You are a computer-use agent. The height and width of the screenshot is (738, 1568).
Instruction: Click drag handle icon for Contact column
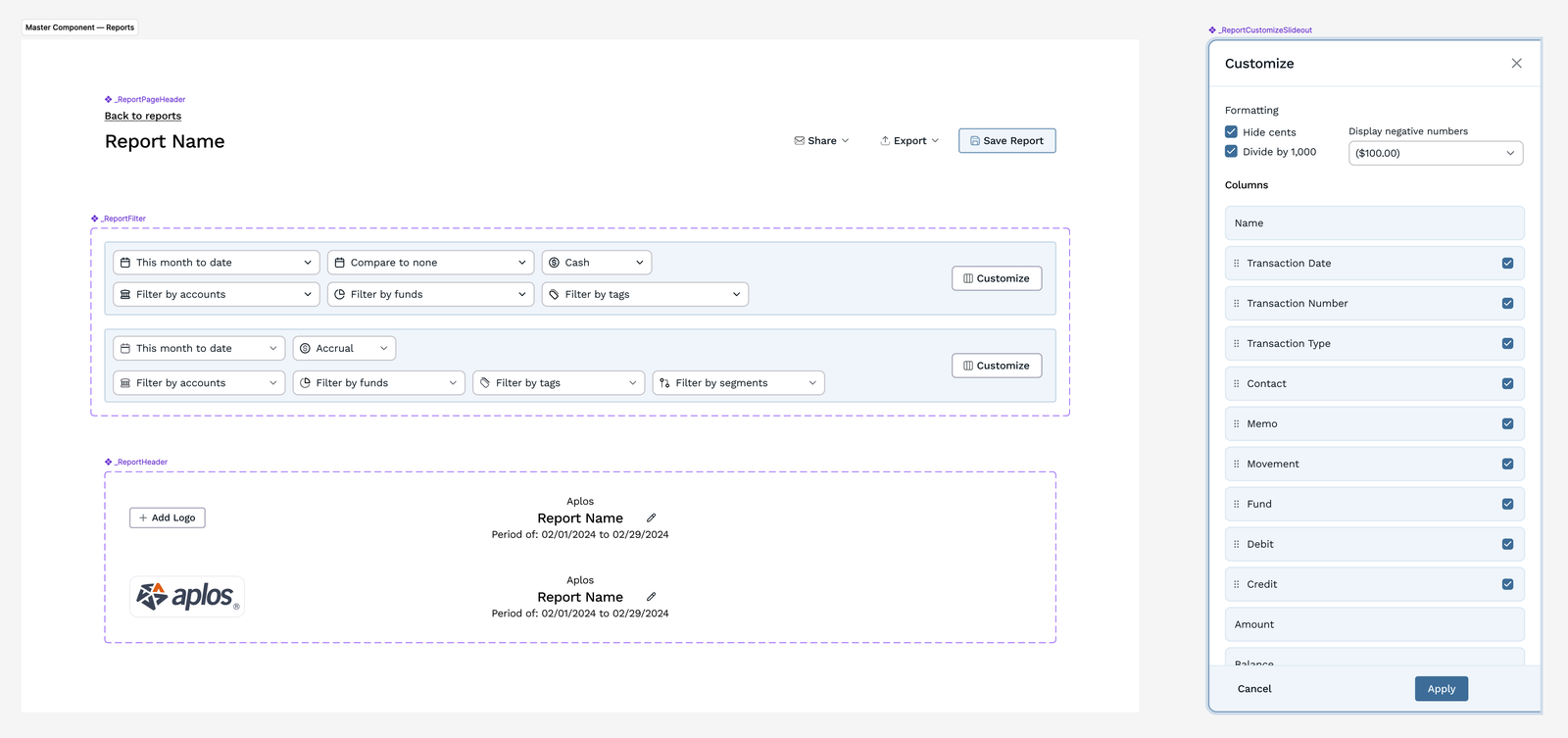[1236, 384]
